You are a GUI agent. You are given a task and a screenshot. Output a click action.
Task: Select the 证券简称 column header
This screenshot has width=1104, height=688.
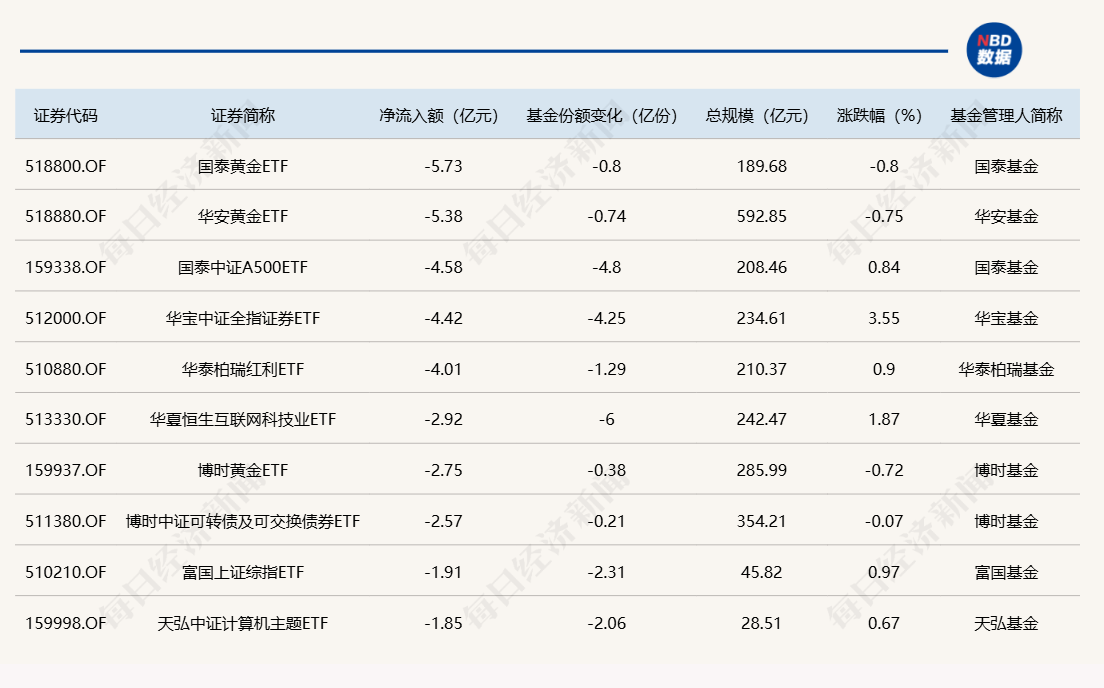click(243, 115)
